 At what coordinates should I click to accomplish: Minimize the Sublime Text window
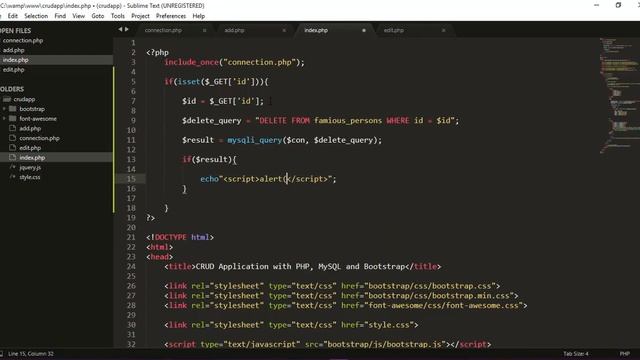[597, 5]
